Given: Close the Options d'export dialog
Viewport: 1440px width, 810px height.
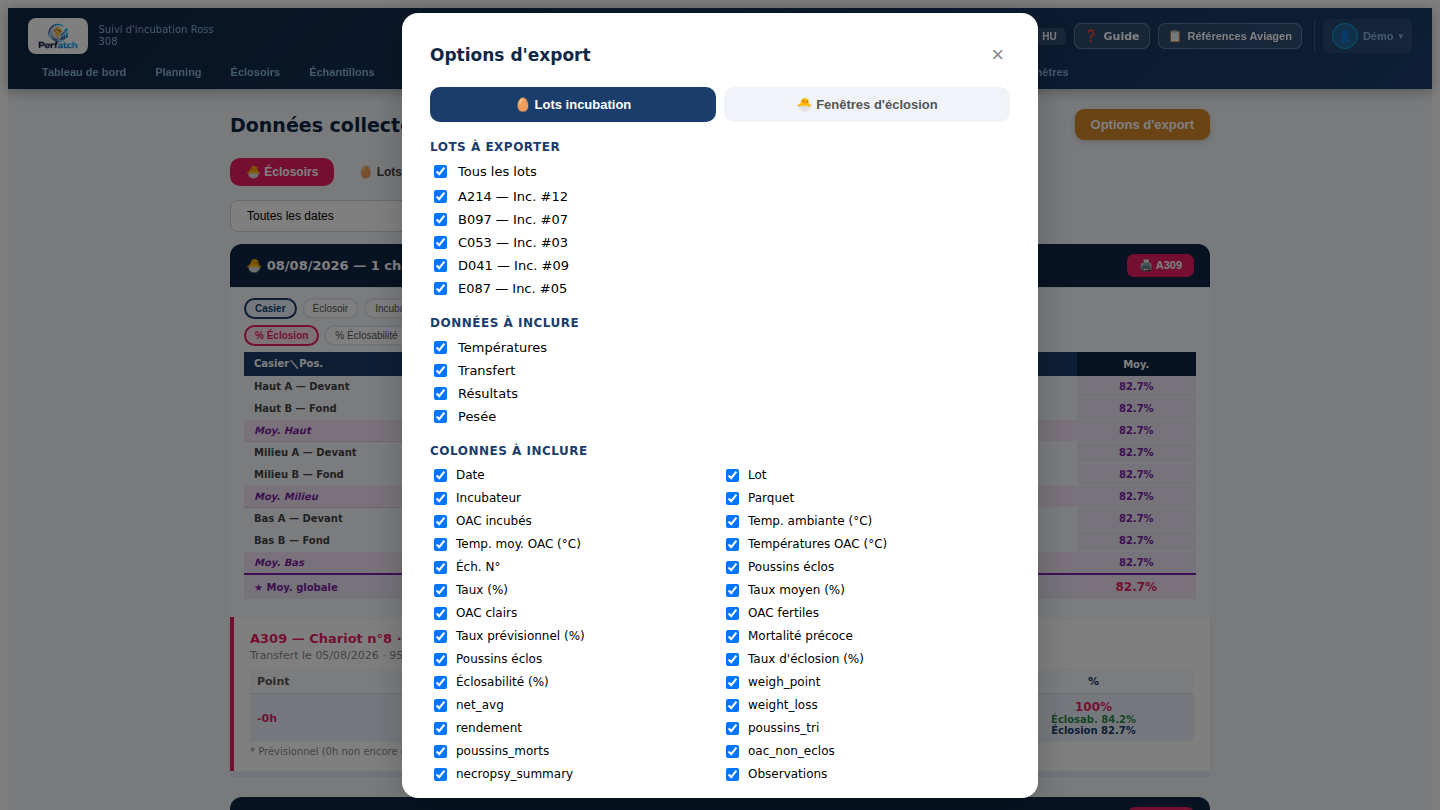Looking at the screenshot, I should pos(997,55).
